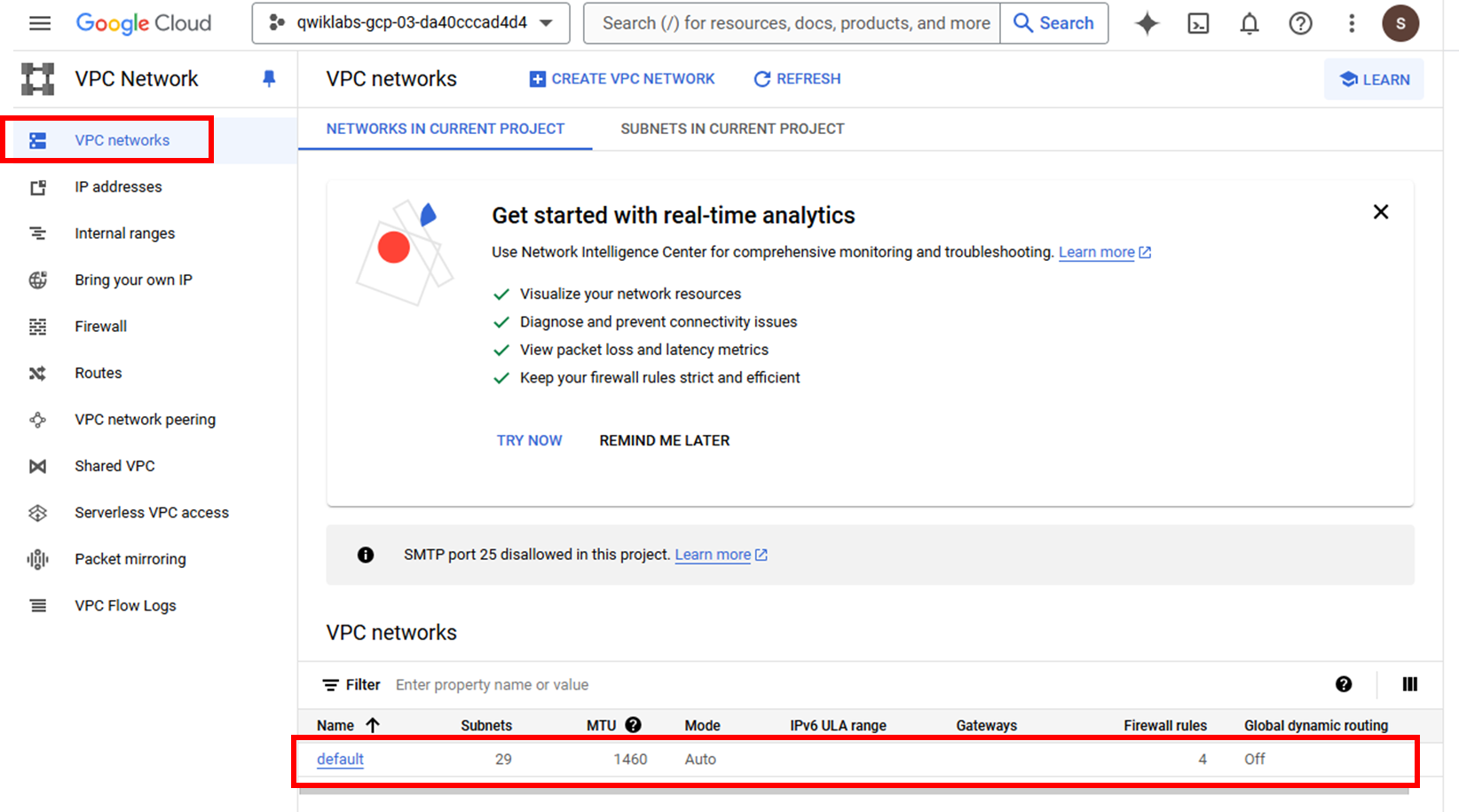
Task: Open the qwiklabs project selector dropdown
Action: [411, 23]
